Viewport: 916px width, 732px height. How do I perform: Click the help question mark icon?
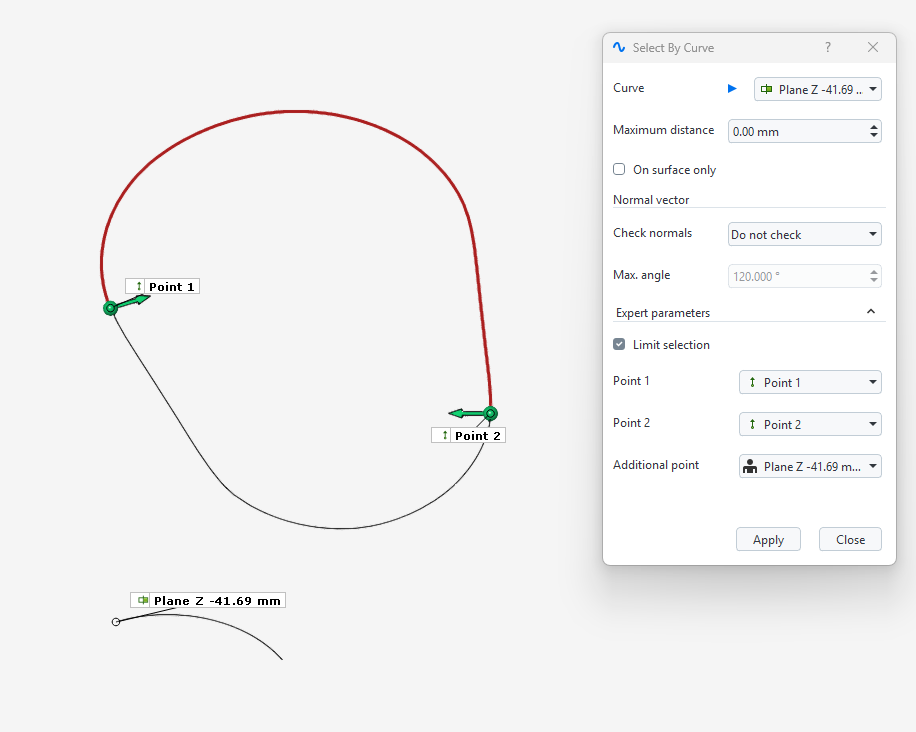(827, 47)
